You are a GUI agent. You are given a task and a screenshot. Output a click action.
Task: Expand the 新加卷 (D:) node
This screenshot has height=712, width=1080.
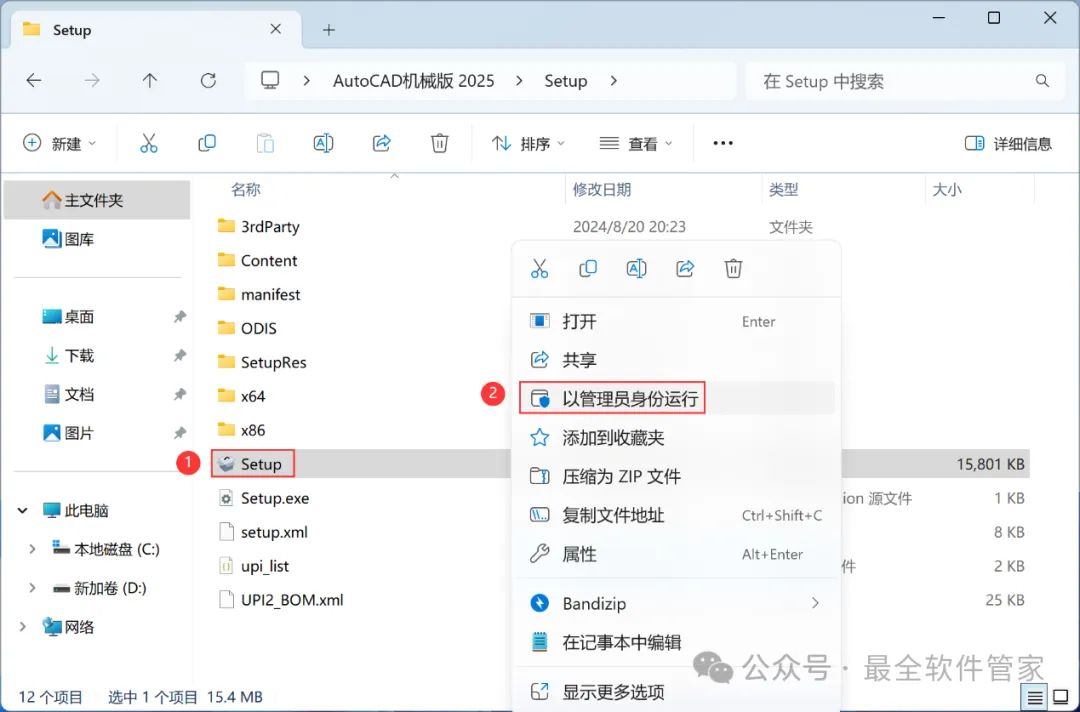point(32,587)
